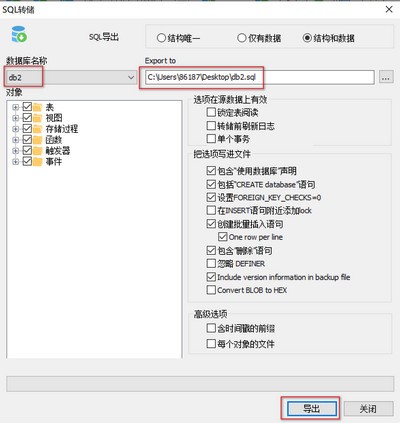Click the 存储过程 folder icon
Image resolution: width=400 pixels, height=423 pixels.
click(x=38, y=129)
